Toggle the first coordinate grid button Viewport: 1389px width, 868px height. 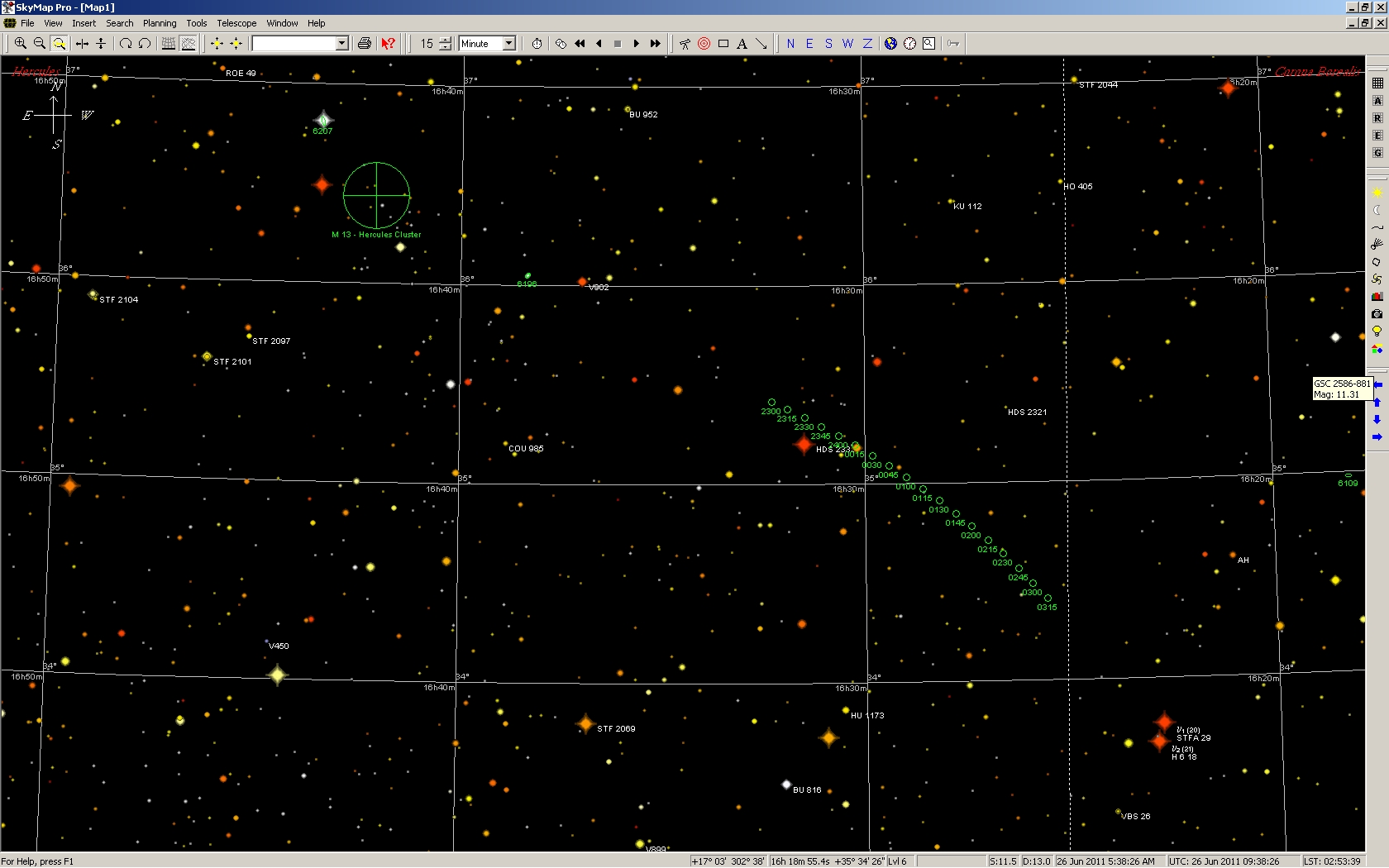pyautogui.click(x=169, y=44)
